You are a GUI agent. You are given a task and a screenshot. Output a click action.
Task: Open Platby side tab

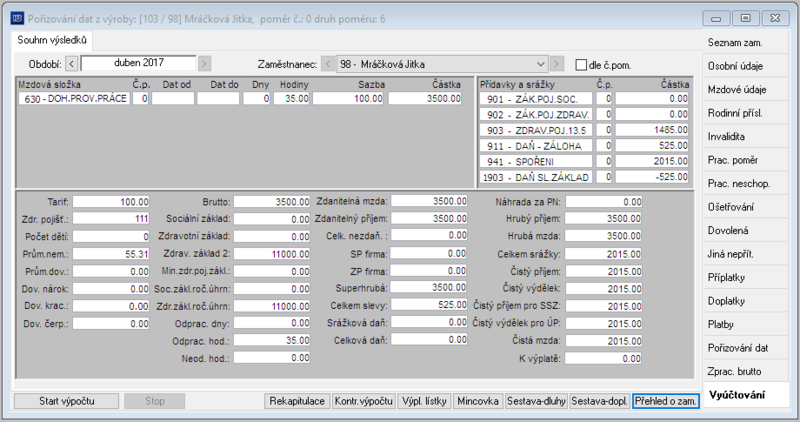pos(745,325)
